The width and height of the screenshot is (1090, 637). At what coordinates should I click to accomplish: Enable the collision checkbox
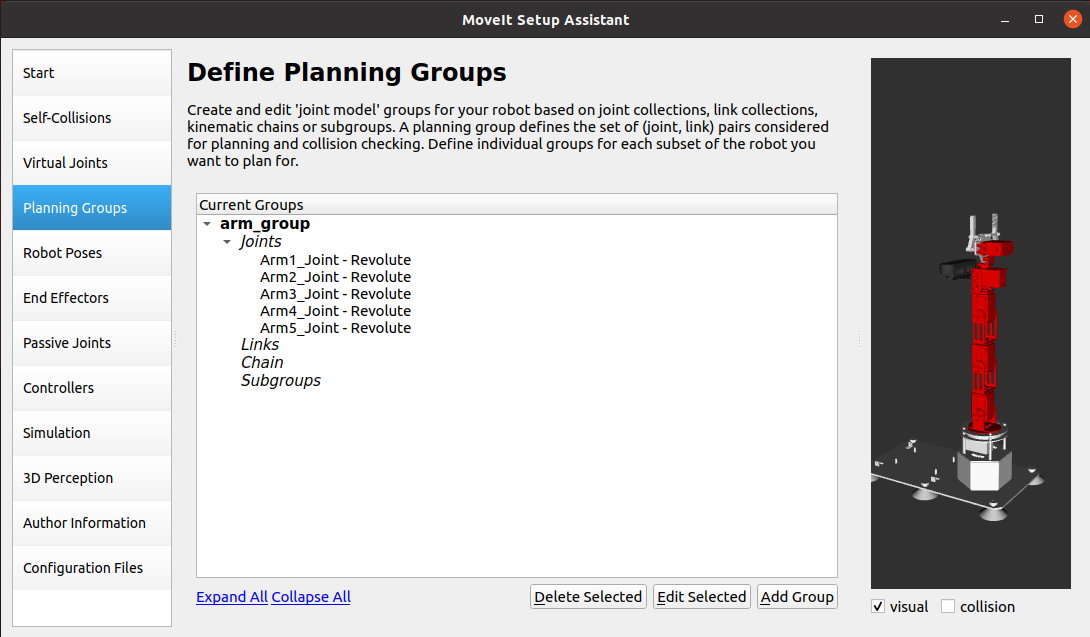(x=948, y=607)
